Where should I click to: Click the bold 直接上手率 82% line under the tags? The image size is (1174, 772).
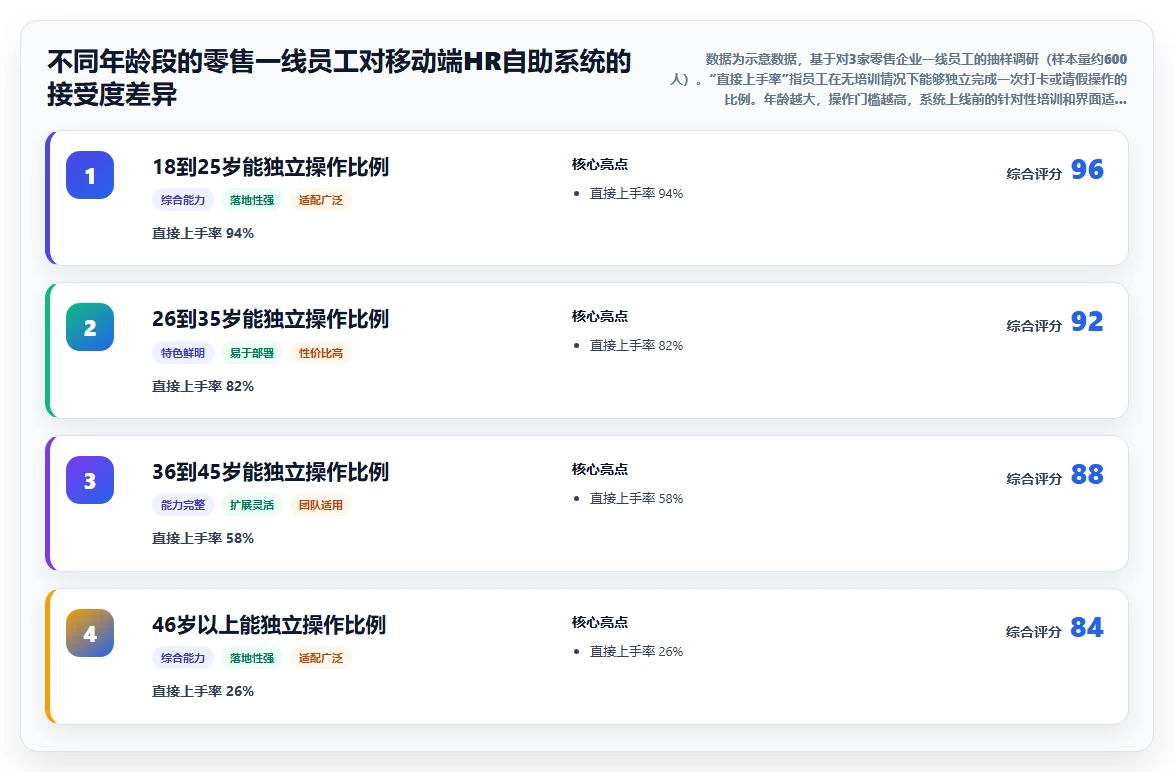point(203,386)
